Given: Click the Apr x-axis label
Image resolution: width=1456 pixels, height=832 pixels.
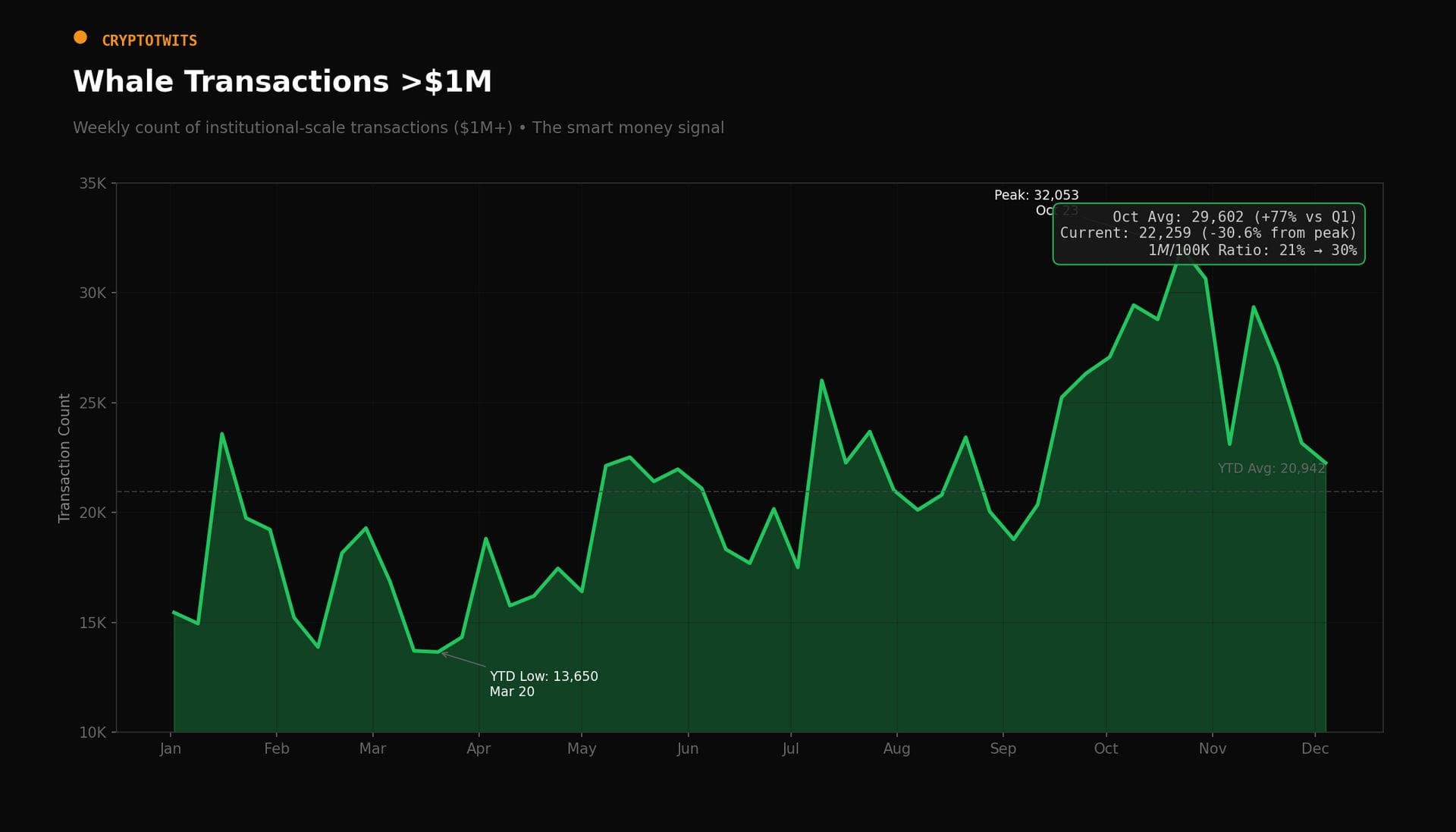Looking at the screenshot, I should pos(479,749).
